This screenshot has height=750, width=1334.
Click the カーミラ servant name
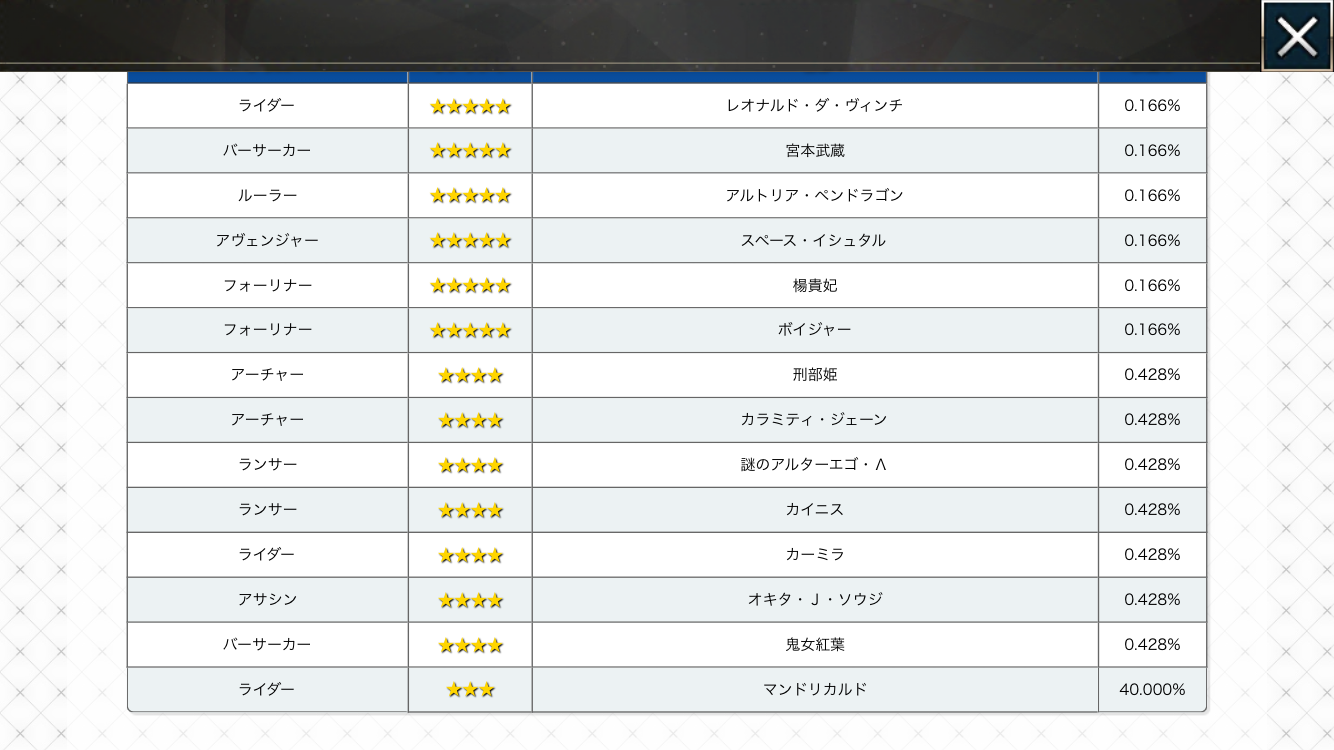[814, 554]
